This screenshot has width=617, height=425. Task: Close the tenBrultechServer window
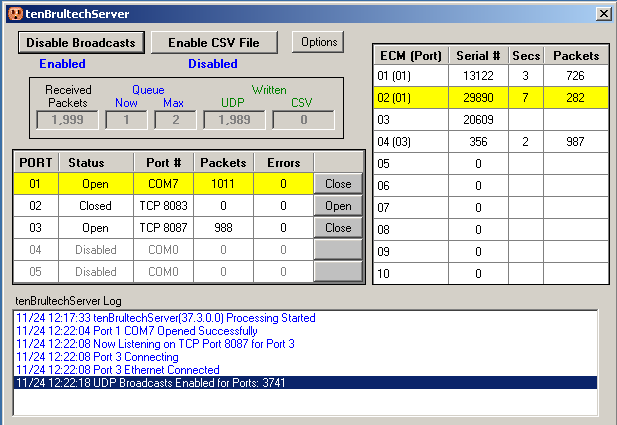tap(603, 14)
